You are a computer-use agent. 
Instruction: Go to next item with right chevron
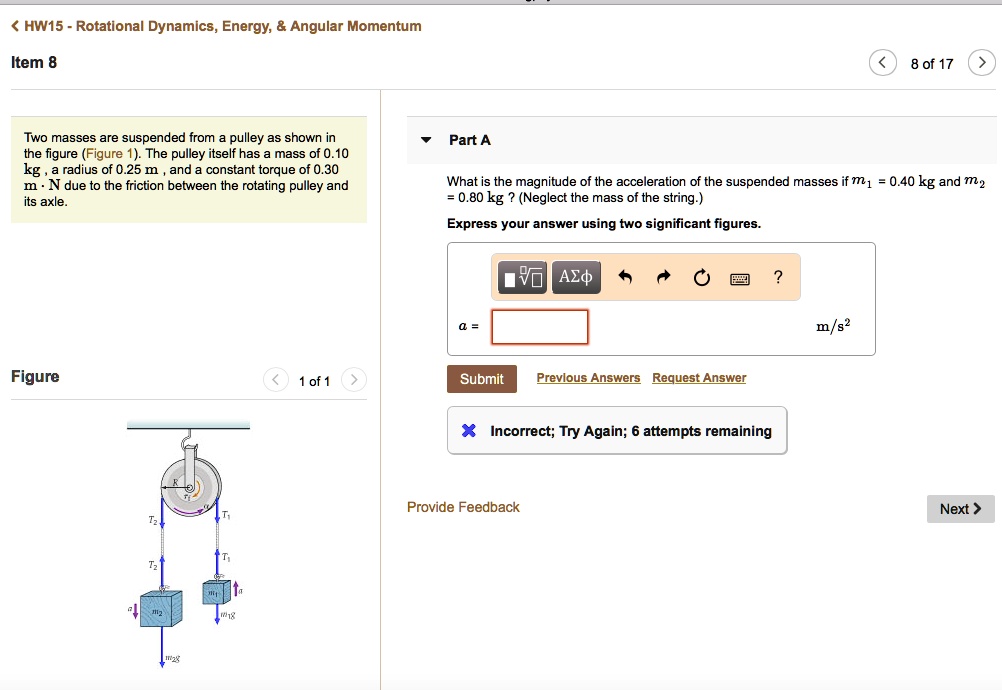point(981,62)
